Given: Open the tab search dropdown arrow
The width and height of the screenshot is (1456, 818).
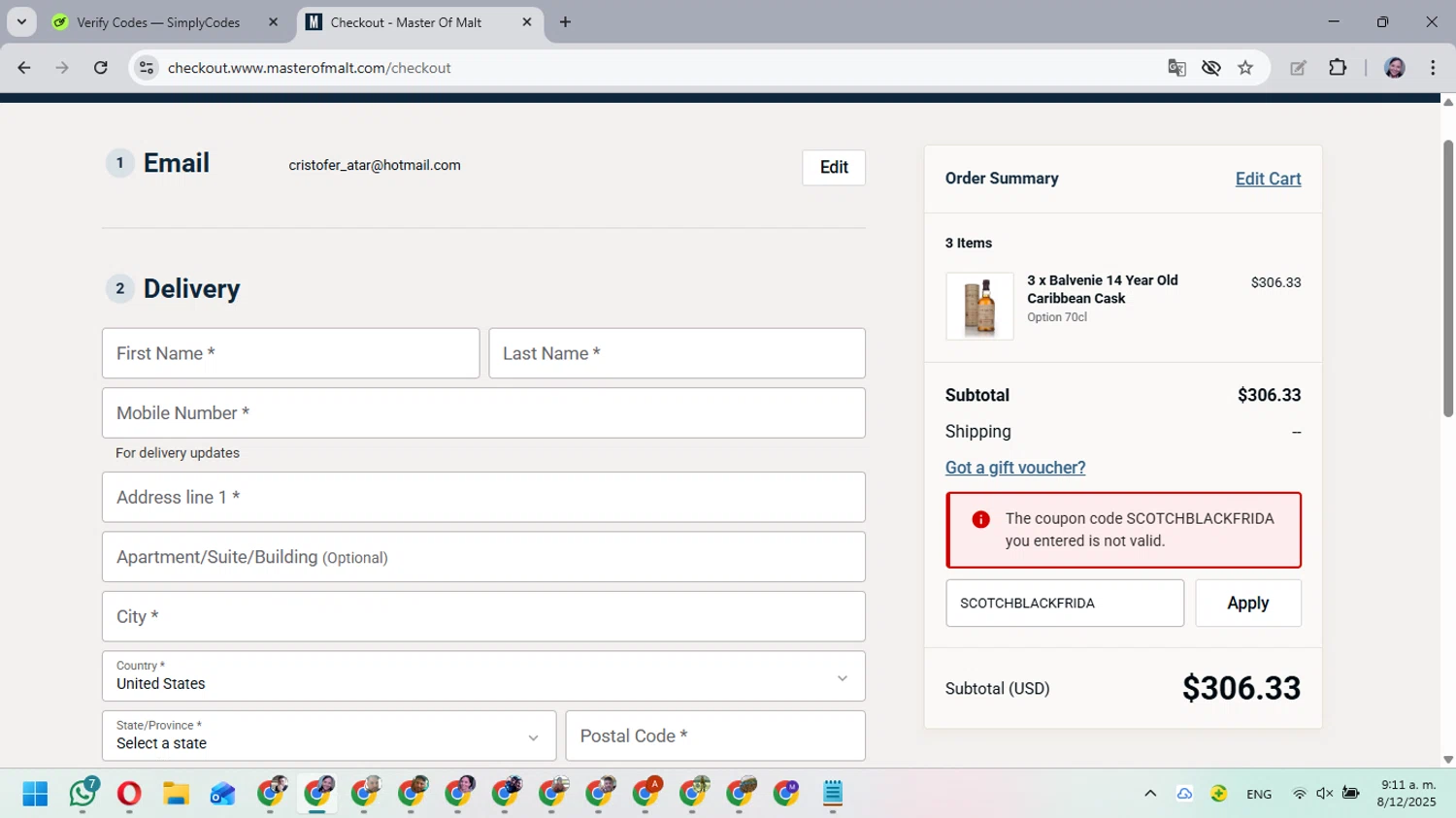Looking at the screenshot, I should coord(21,21).
